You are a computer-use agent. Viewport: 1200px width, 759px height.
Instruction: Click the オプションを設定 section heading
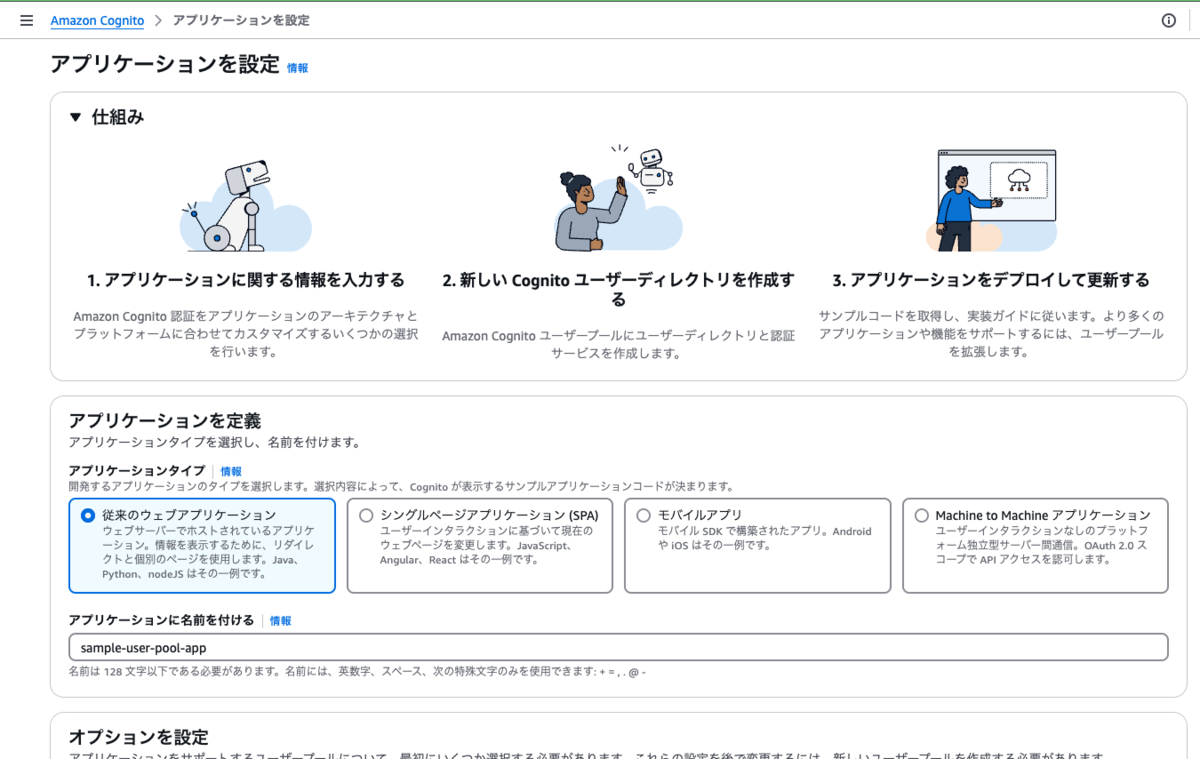click(x=139, y=737)
